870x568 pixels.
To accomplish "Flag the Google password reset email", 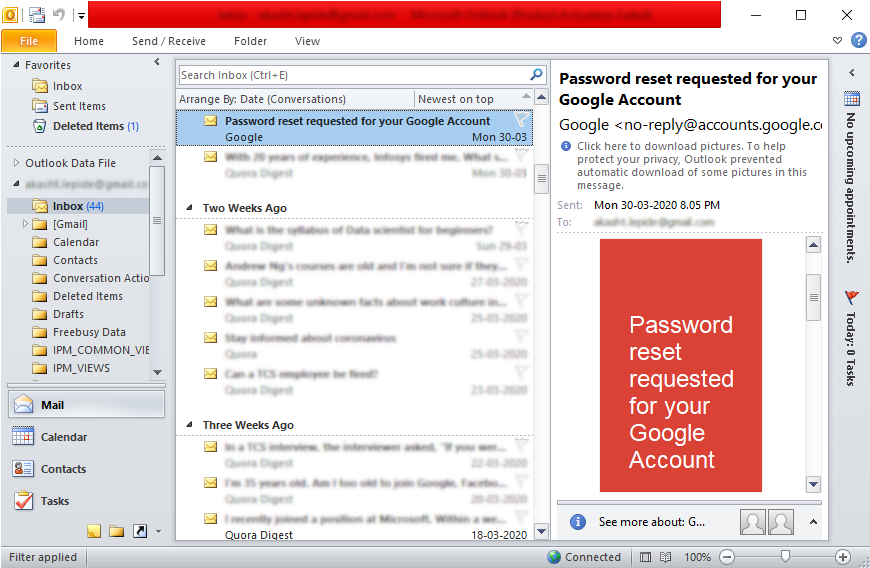I will point(522,119).
